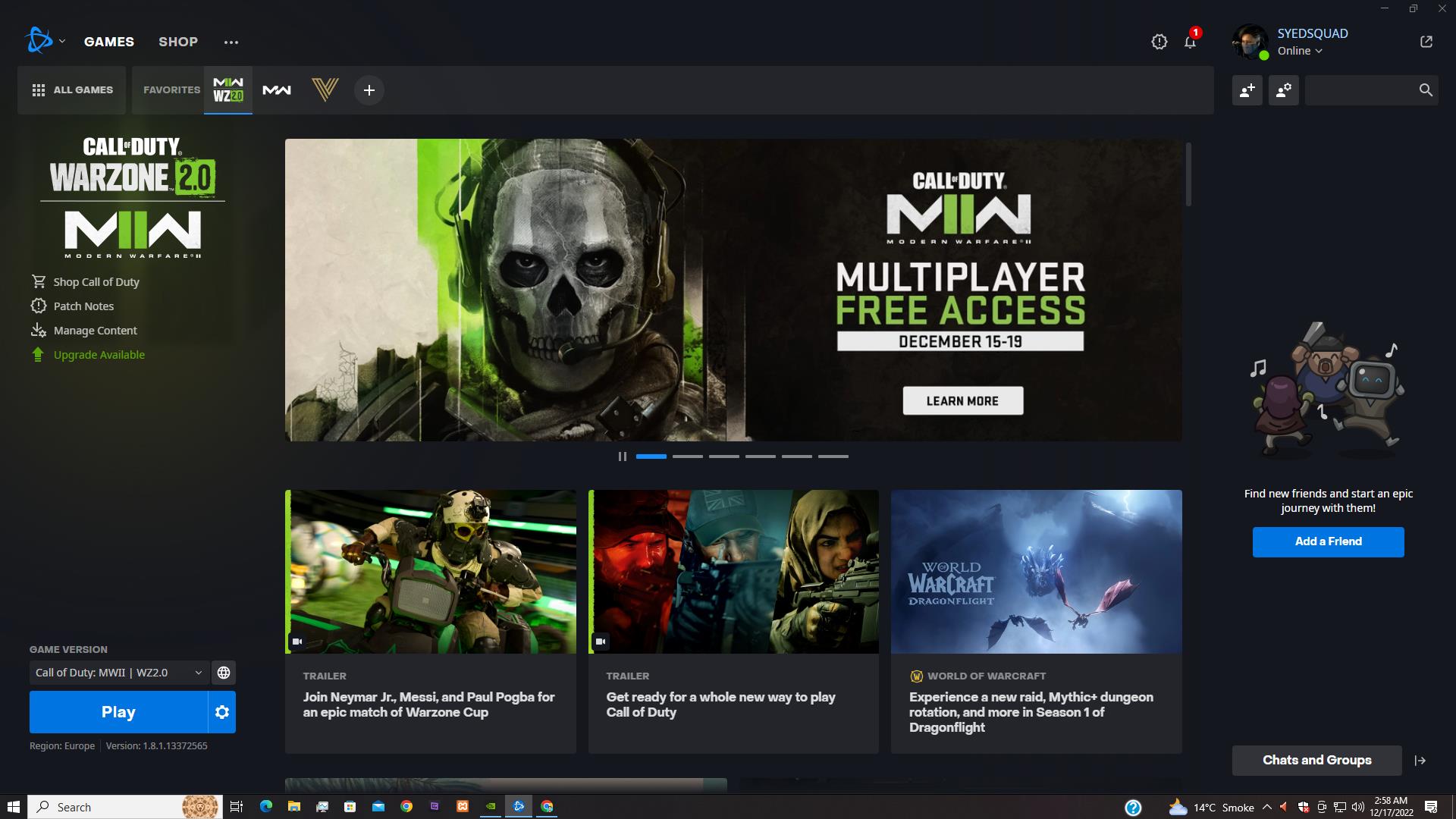
Task: Pause the banner carousel
Action: (622, 457)
